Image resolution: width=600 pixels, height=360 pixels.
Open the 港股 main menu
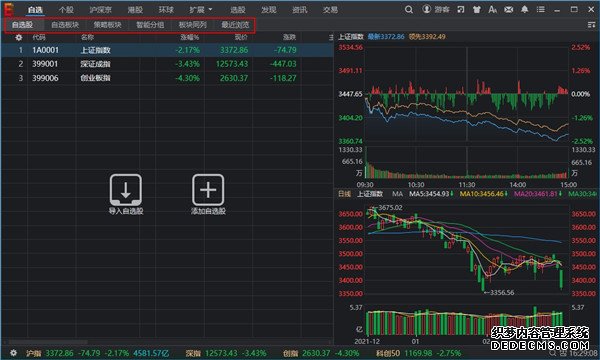(135, 10)
